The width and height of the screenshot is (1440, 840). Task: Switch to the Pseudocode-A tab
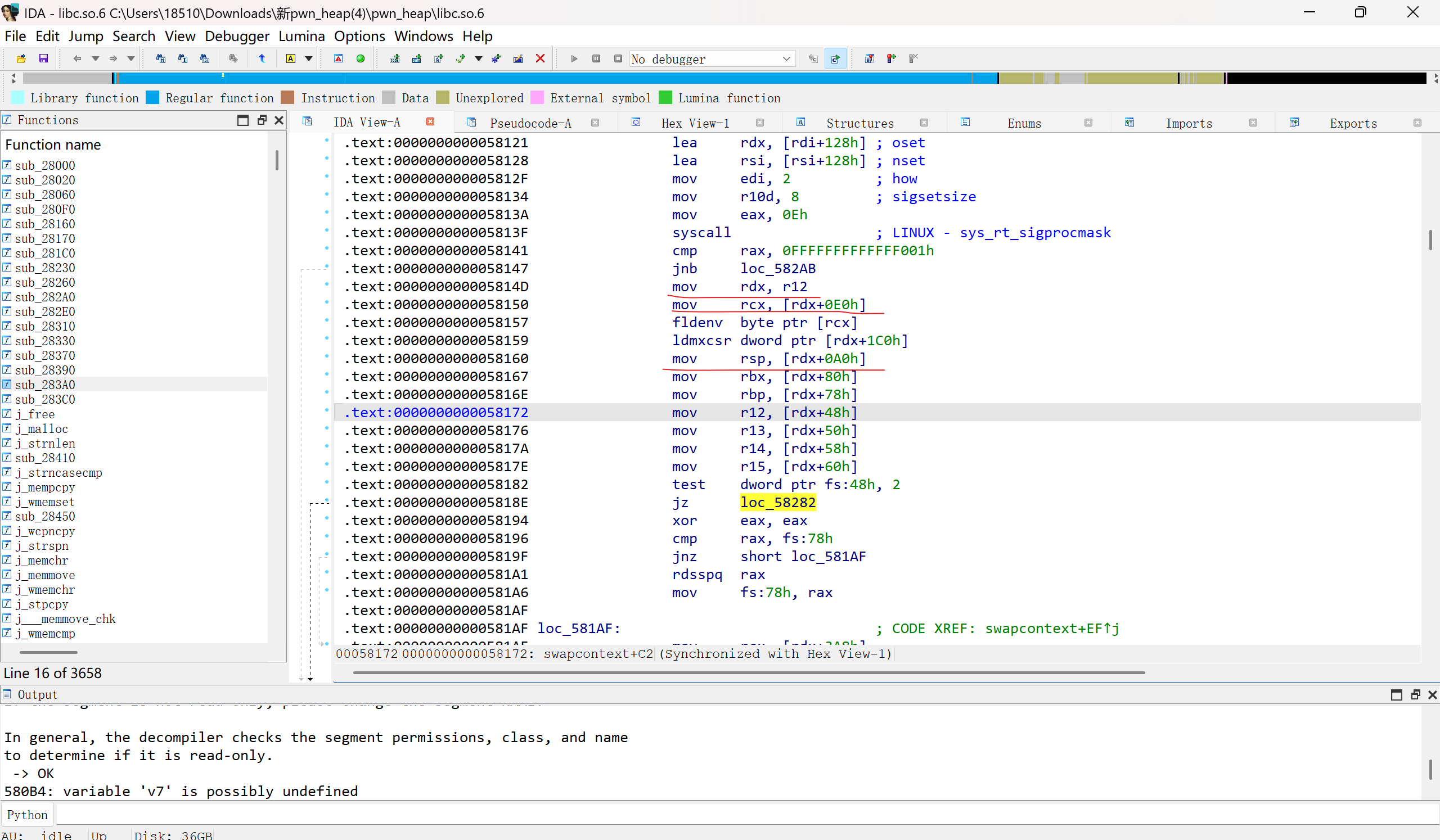[x=530, y=123]
